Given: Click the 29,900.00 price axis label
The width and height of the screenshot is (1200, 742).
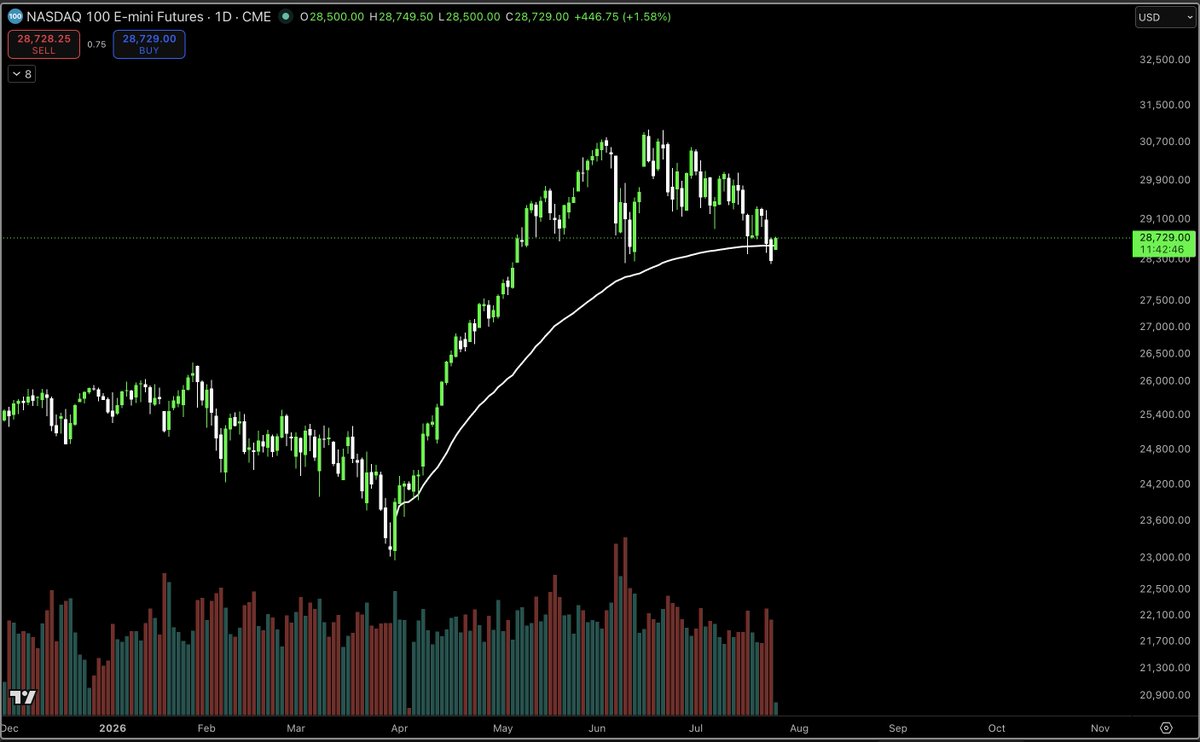Looking at the screenshot, I should coord(1163,180).
